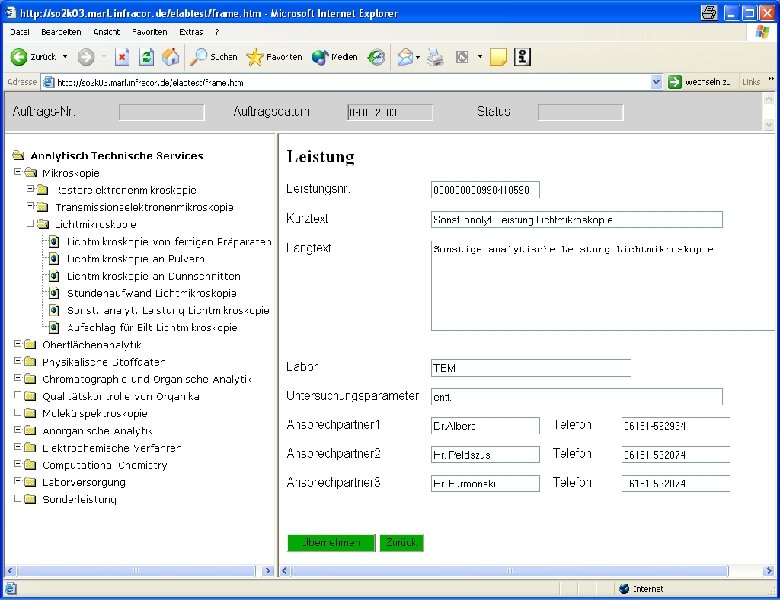Collapse the Lichtmikroskopie tree node
This screenshot has width=780, height=600.
click(30, 223)
